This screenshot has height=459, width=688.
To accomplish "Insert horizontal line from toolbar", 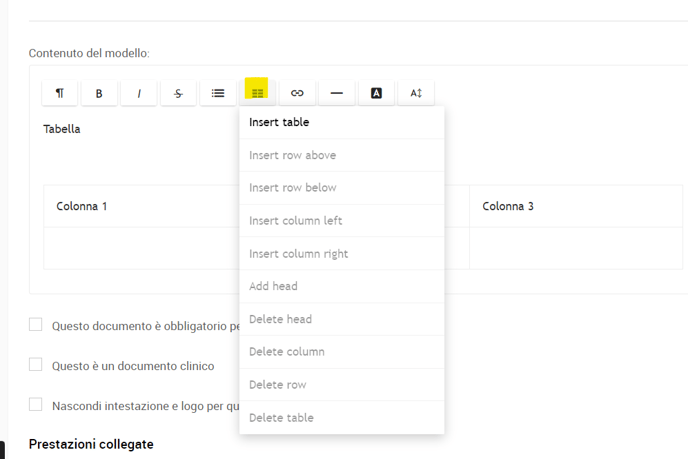I will [337, 93].
